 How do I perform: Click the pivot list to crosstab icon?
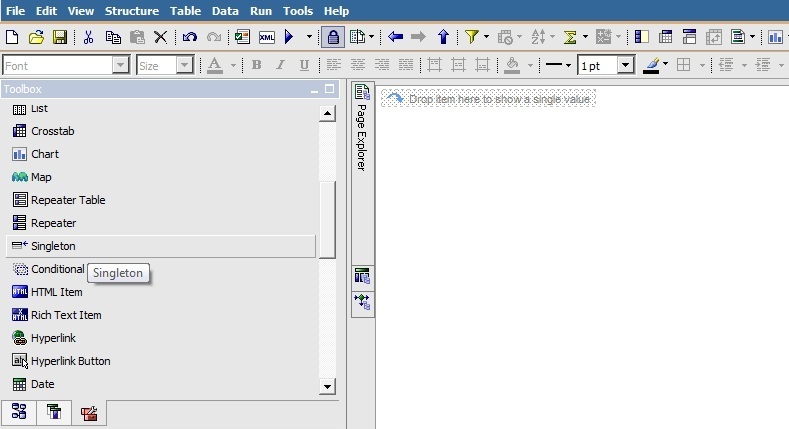(x=665, y=37)
